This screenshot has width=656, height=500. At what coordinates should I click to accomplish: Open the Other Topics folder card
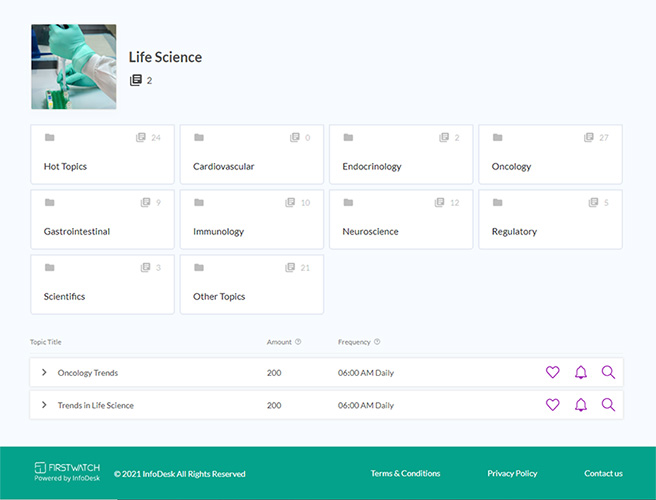pos(251,284)
